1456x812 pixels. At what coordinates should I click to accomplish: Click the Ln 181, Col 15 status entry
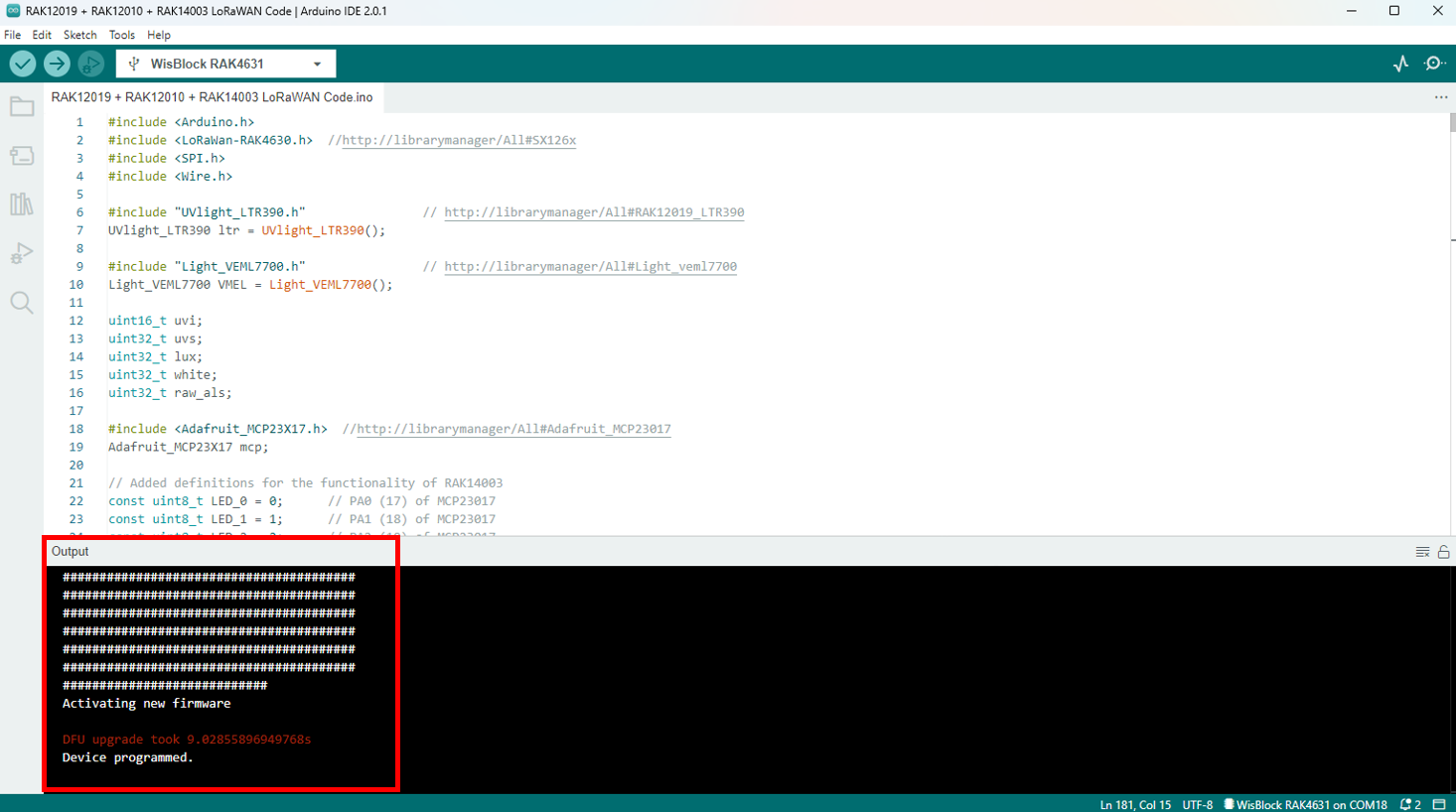1135,805
